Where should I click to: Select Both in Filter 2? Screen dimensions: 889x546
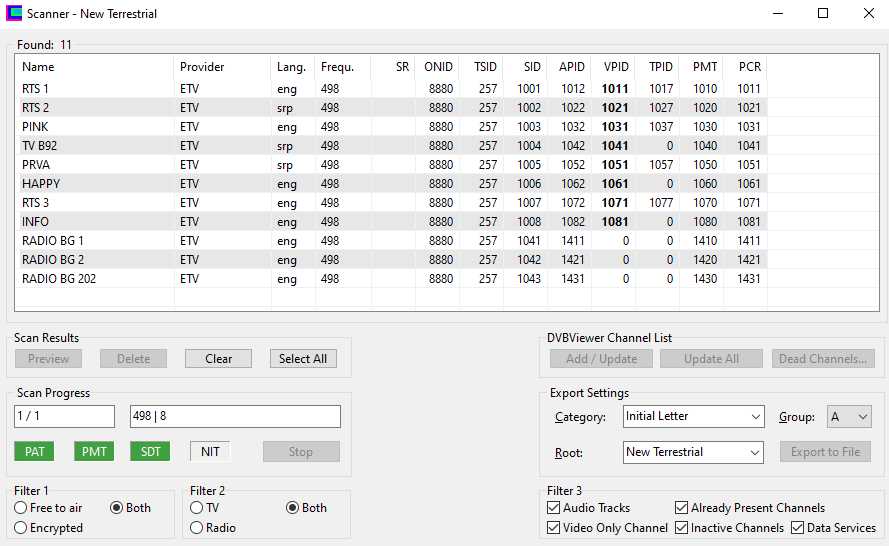pyautogui.click(x=306, y=507)
